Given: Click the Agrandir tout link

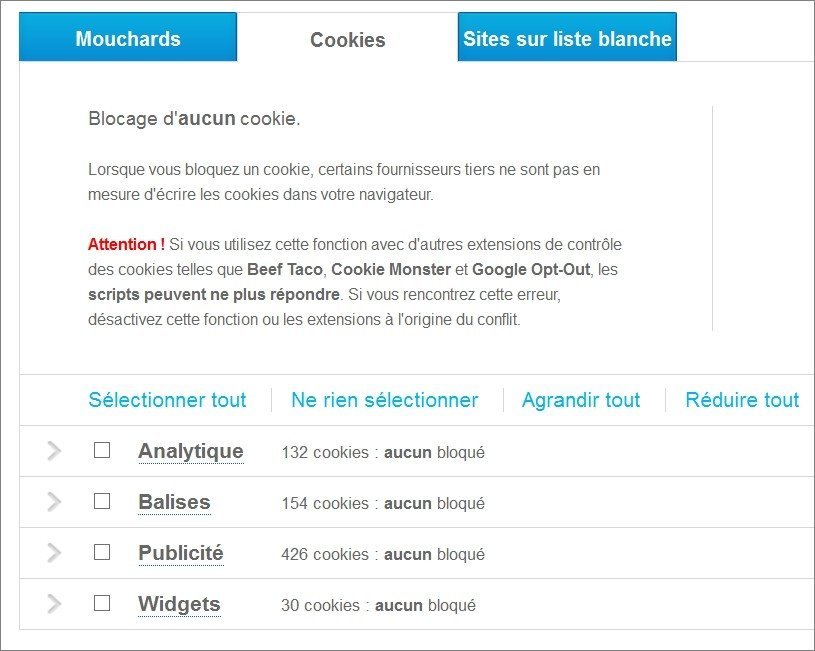Looking at the screenshot, I should point(581,400).
